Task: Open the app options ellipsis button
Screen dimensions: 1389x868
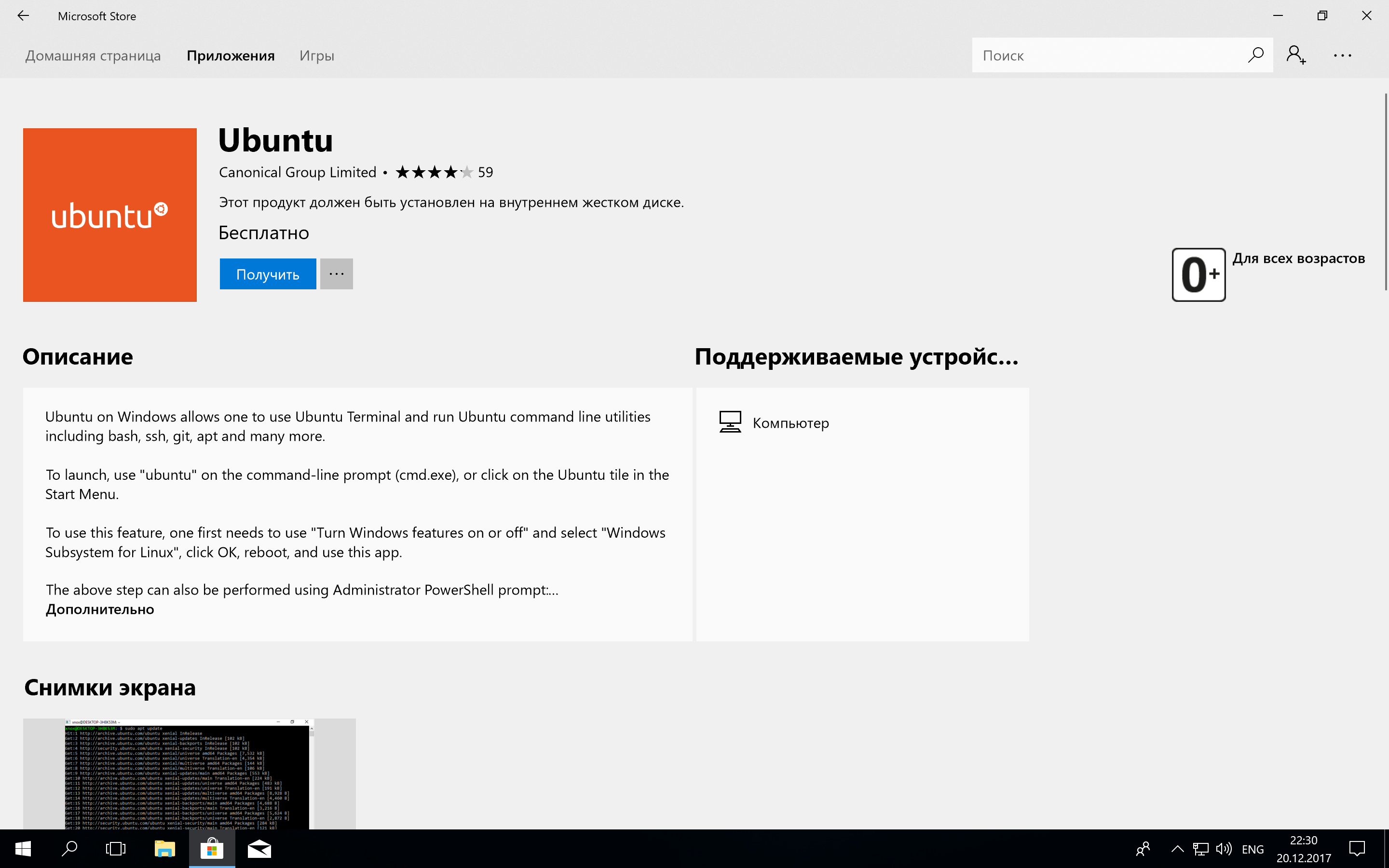Action: [x=336, y=274]
